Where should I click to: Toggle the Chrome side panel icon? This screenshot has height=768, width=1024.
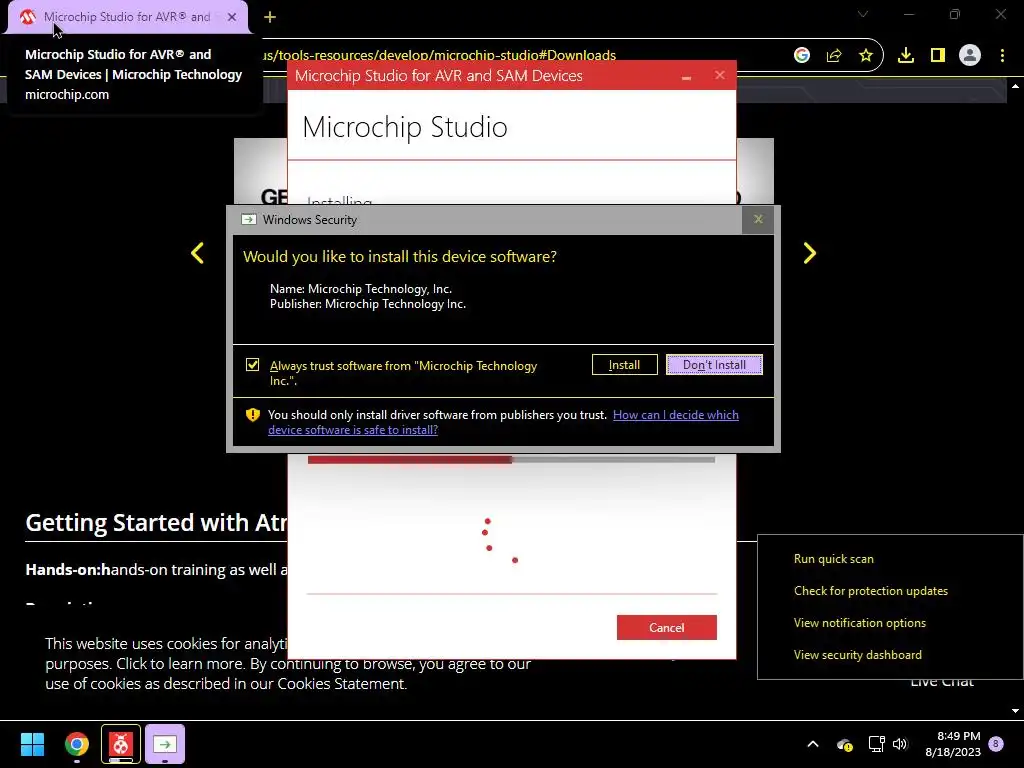[x=937, y=55]
